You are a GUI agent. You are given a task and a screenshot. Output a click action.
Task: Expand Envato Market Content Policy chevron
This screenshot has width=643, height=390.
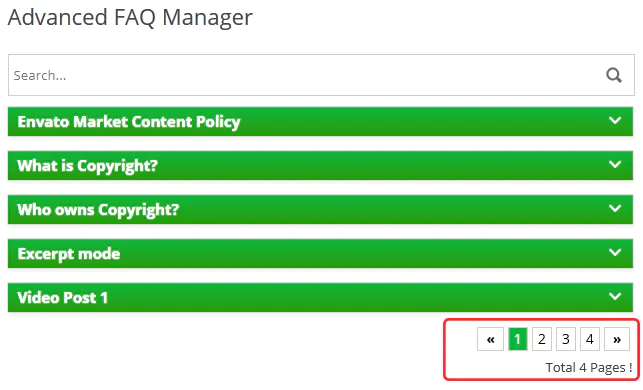tap(615, 121)
